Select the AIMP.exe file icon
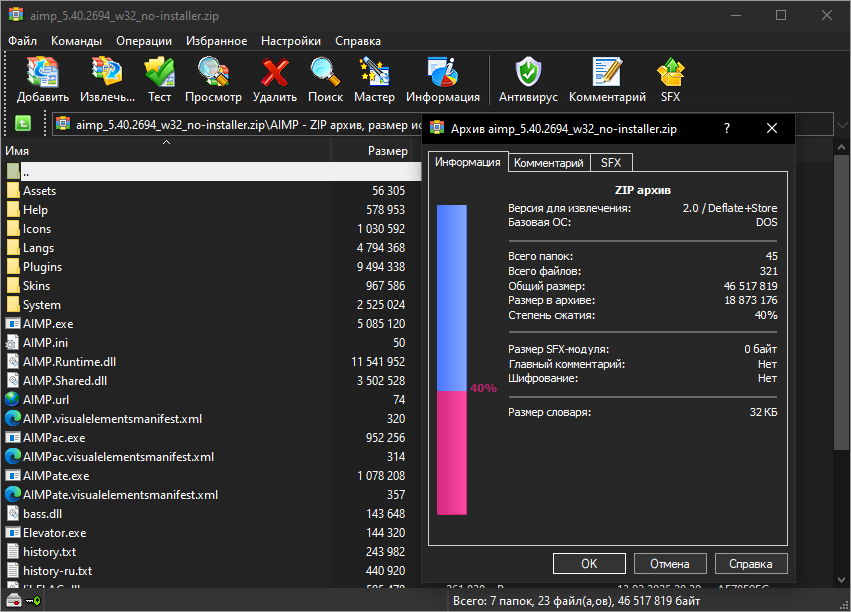Viewport: 851px width, 612px height. (13, 323)
